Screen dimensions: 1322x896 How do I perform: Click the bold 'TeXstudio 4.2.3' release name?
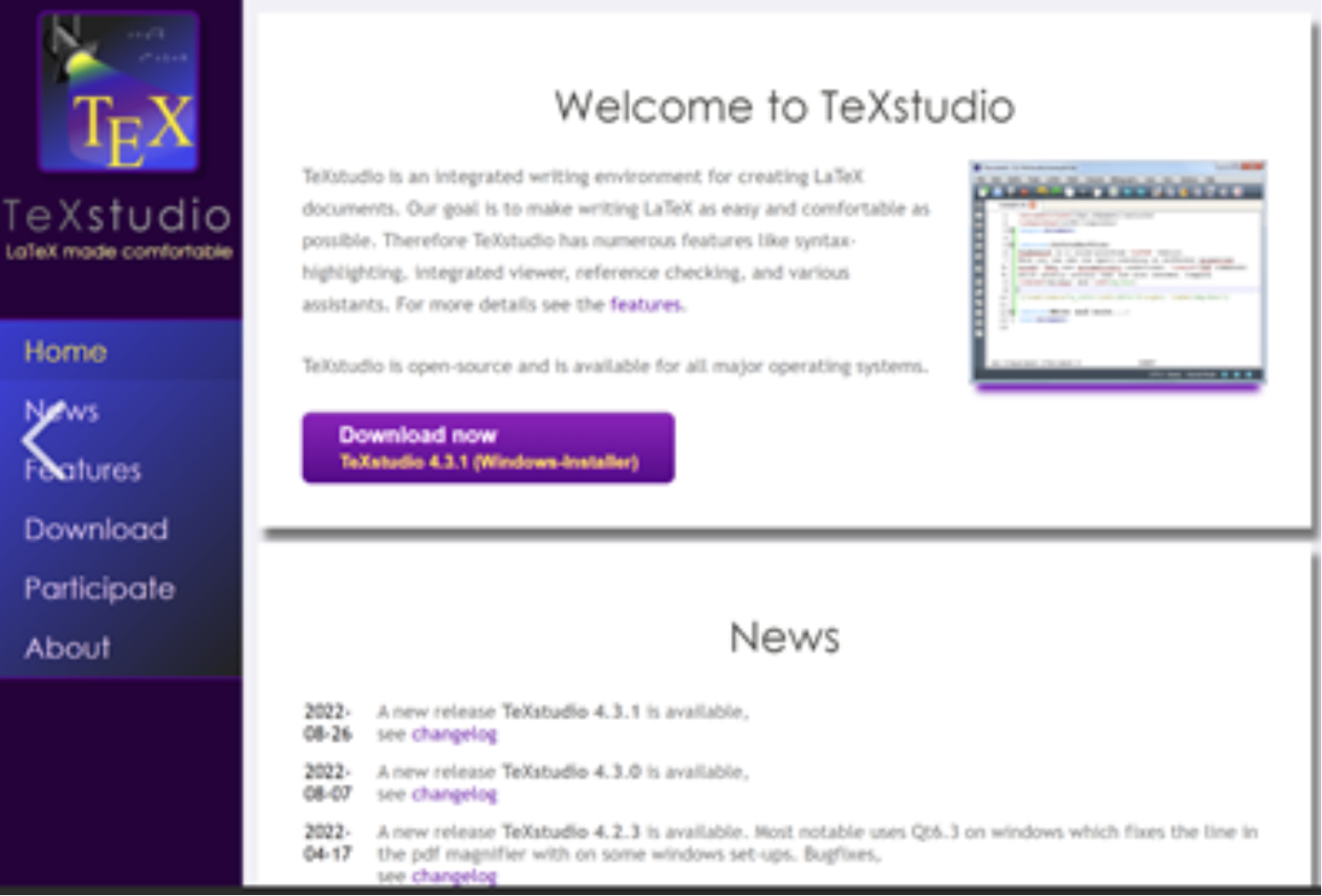[x=571, y=832]
